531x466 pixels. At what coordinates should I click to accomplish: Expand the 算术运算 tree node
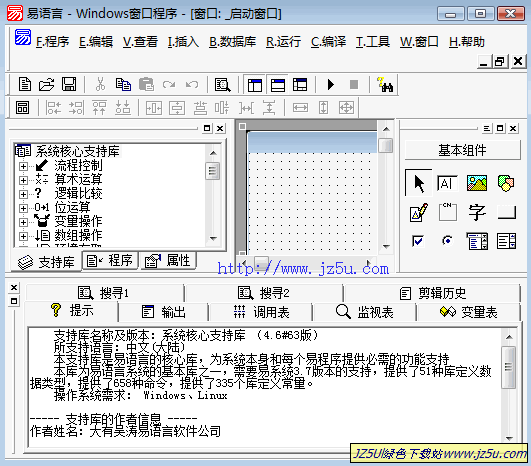coord(23,180)
